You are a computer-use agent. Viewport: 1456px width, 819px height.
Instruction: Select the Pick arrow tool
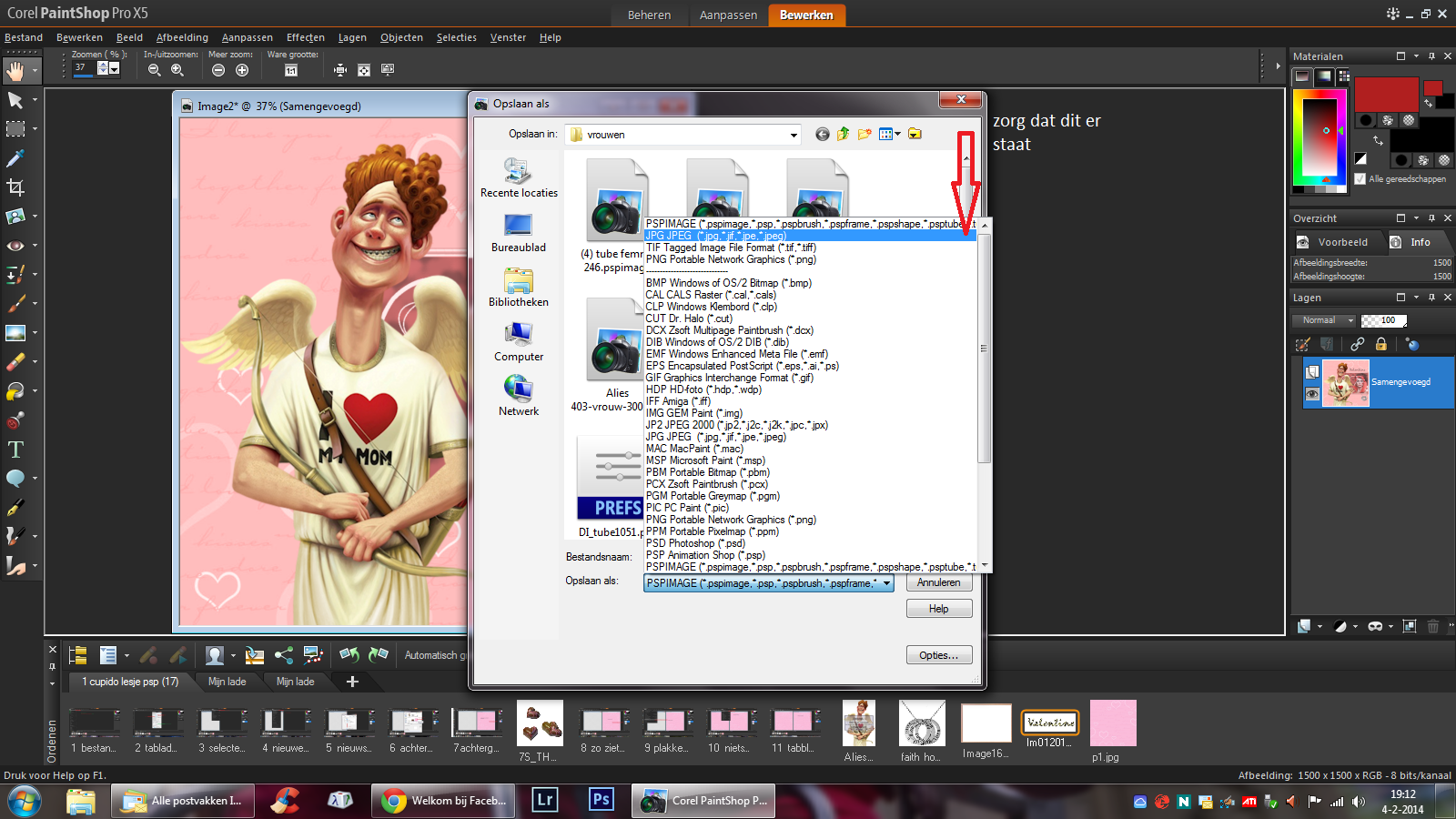[15, 100]
